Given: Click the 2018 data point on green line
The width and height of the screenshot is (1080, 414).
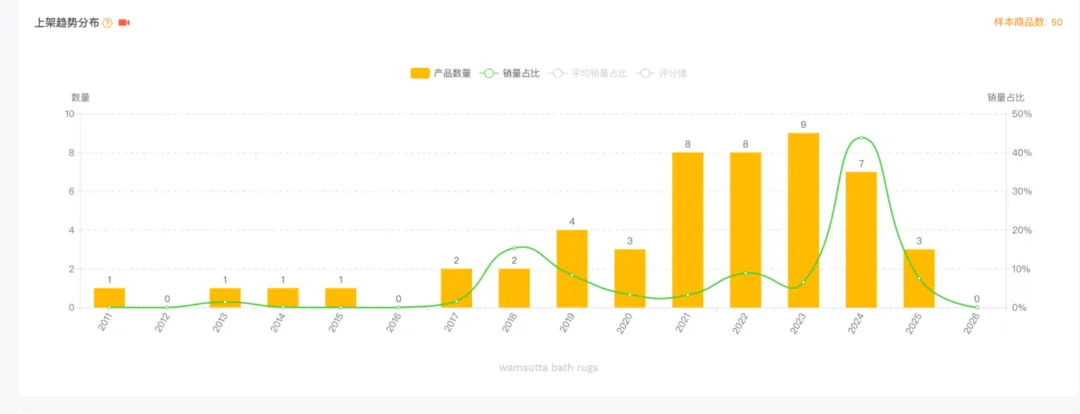Looking at the screenshot, I should (x=515, y=248).
